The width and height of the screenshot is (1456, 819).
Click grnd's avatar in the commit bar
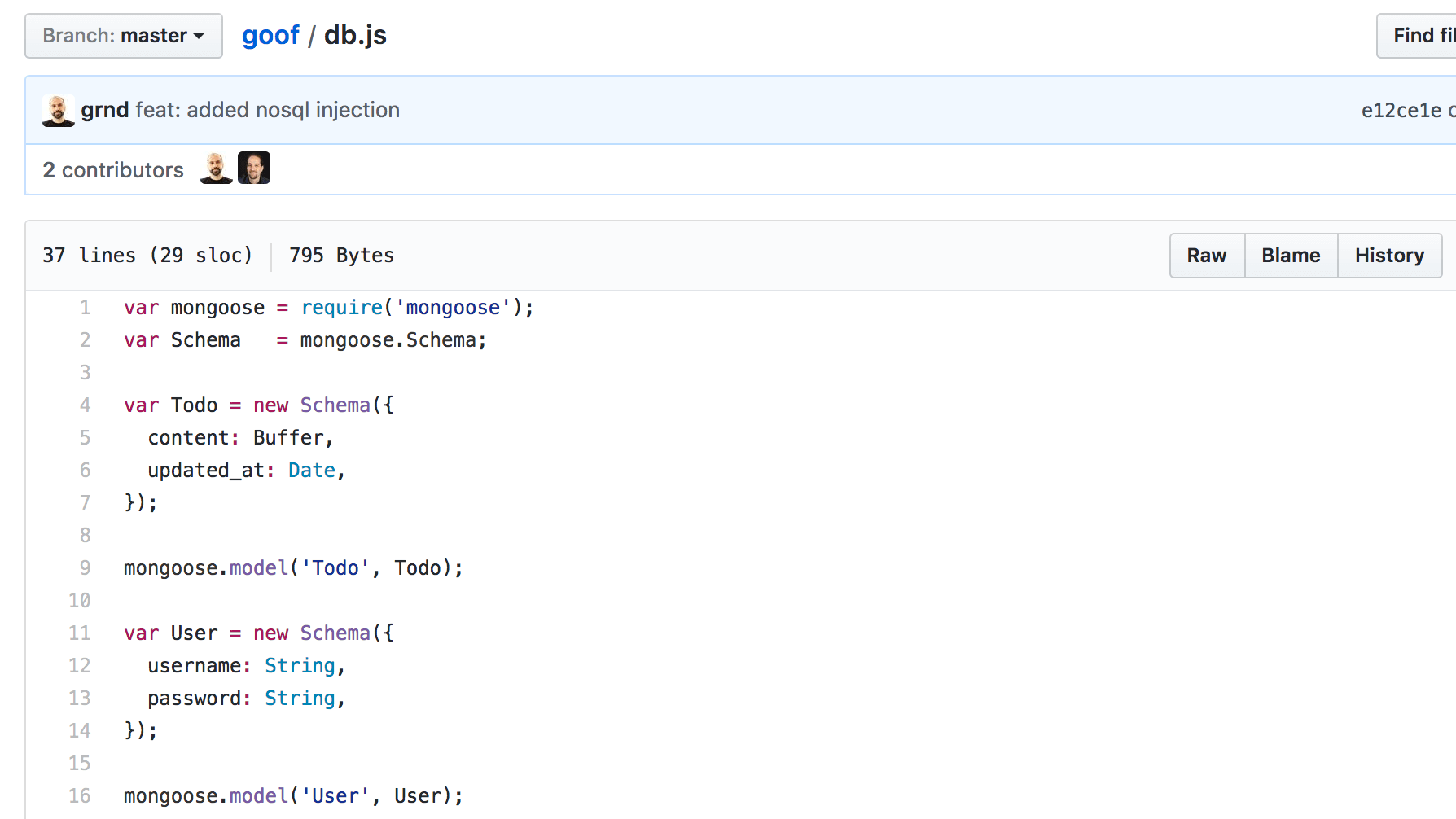[58, 110]
